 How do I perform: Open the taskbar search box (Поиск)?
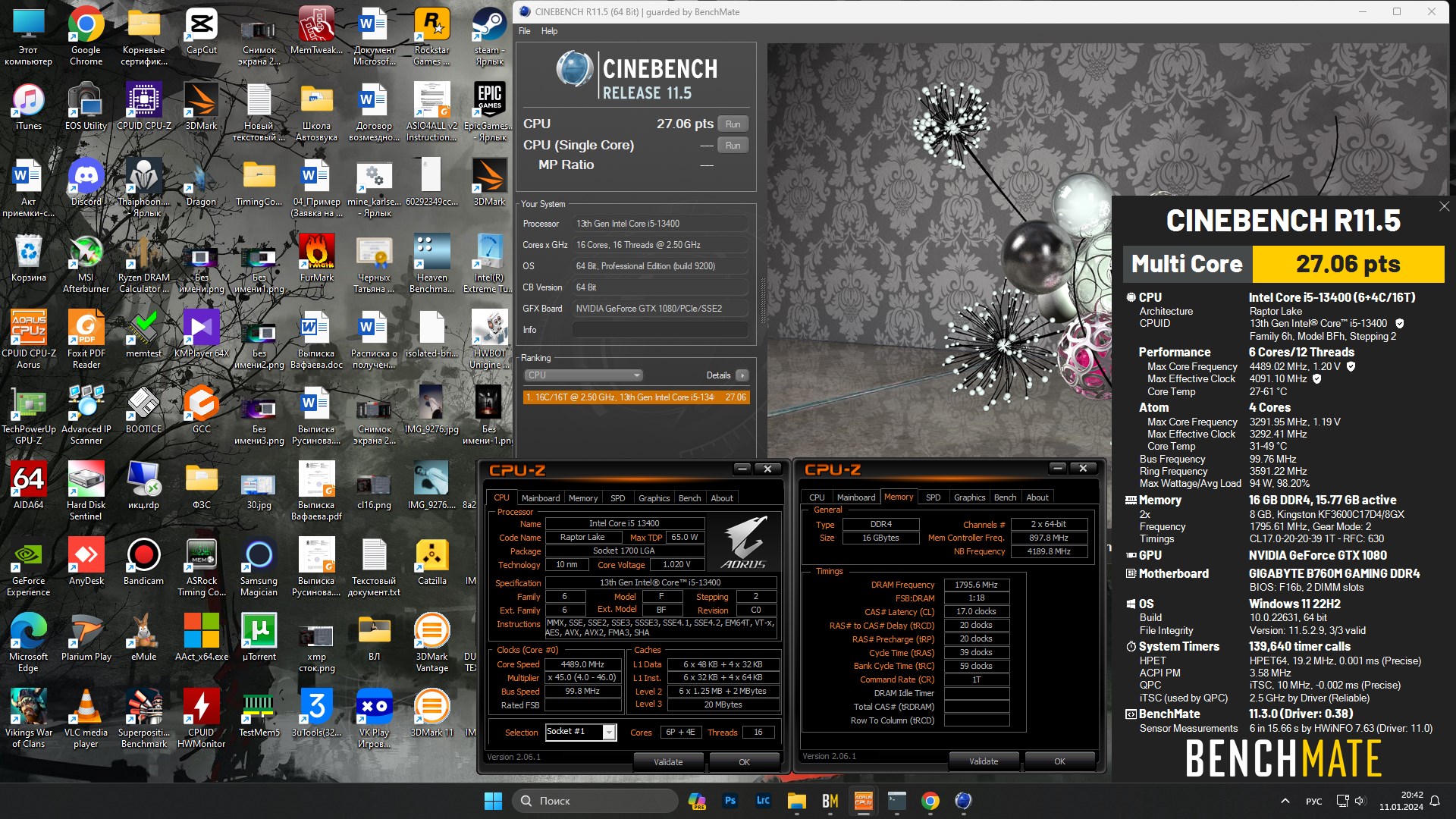(x=595, y=801)
